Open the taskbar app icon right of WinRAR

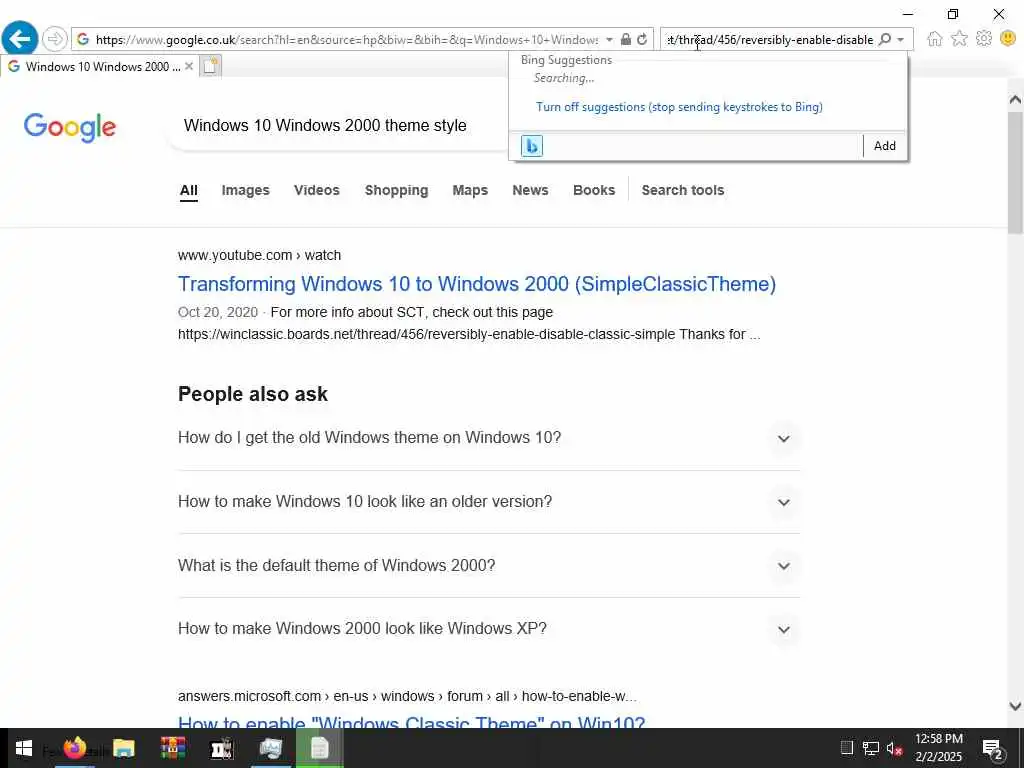[x=222, y=748]
